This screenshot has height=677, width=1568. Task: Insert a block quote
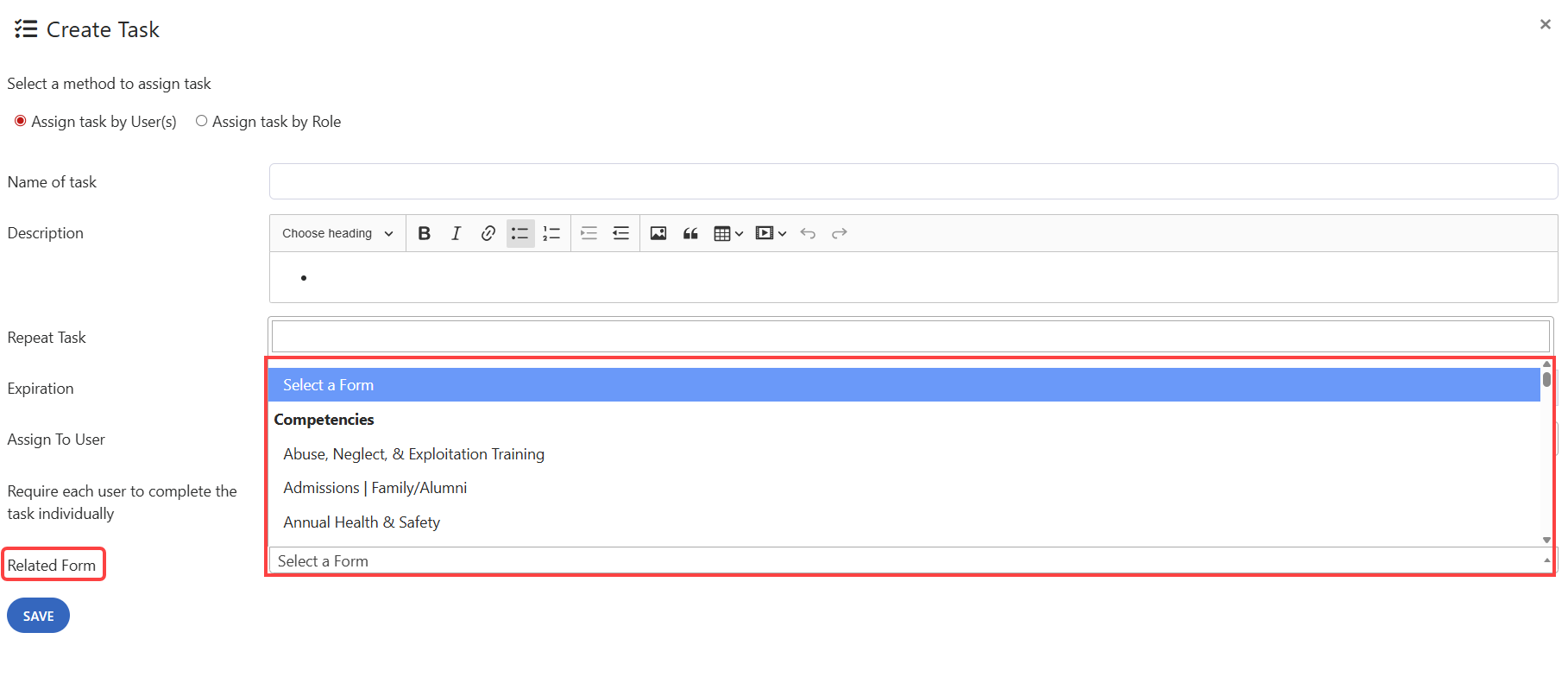click(x=690, y=233)
